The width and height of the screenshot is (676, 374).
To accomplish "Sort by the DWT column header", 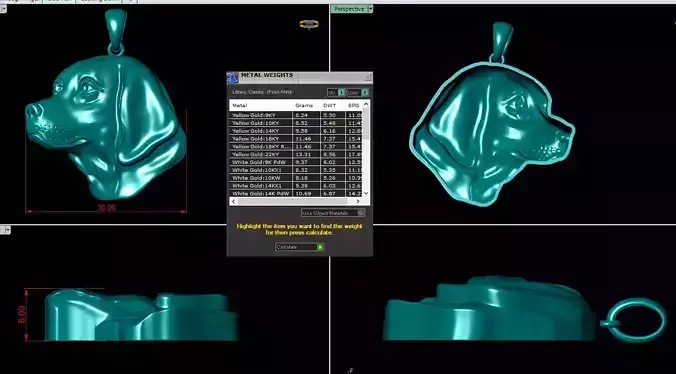I will tap(332, 106).
